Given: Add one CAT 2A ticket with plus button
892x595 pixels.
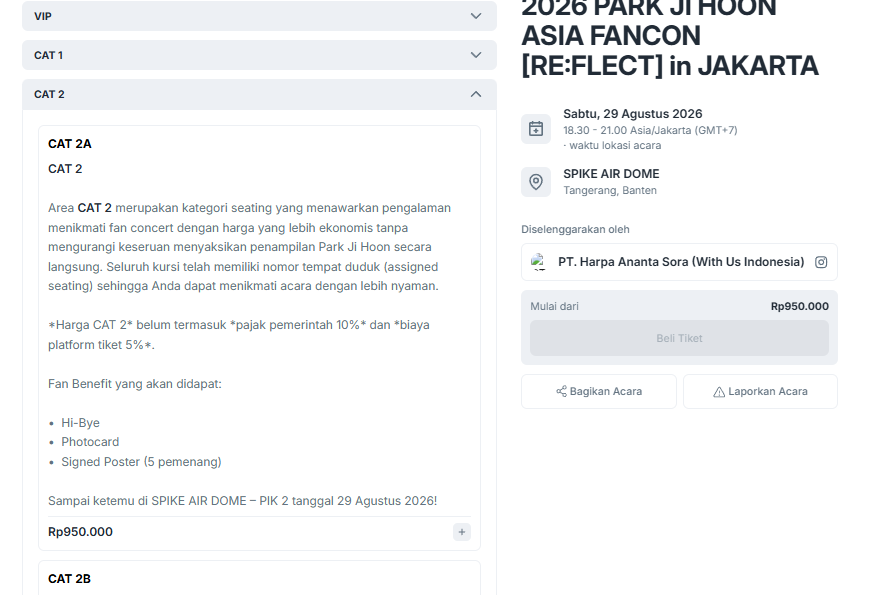Looking at the screenshot, I should click(x=462, y=532).
